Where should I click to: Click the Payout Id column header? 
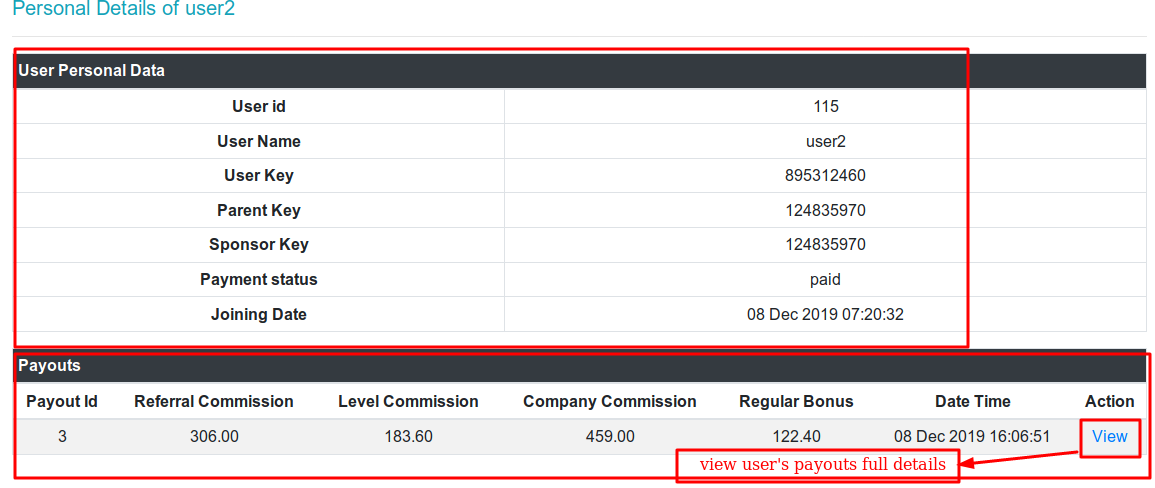point(62,402)
